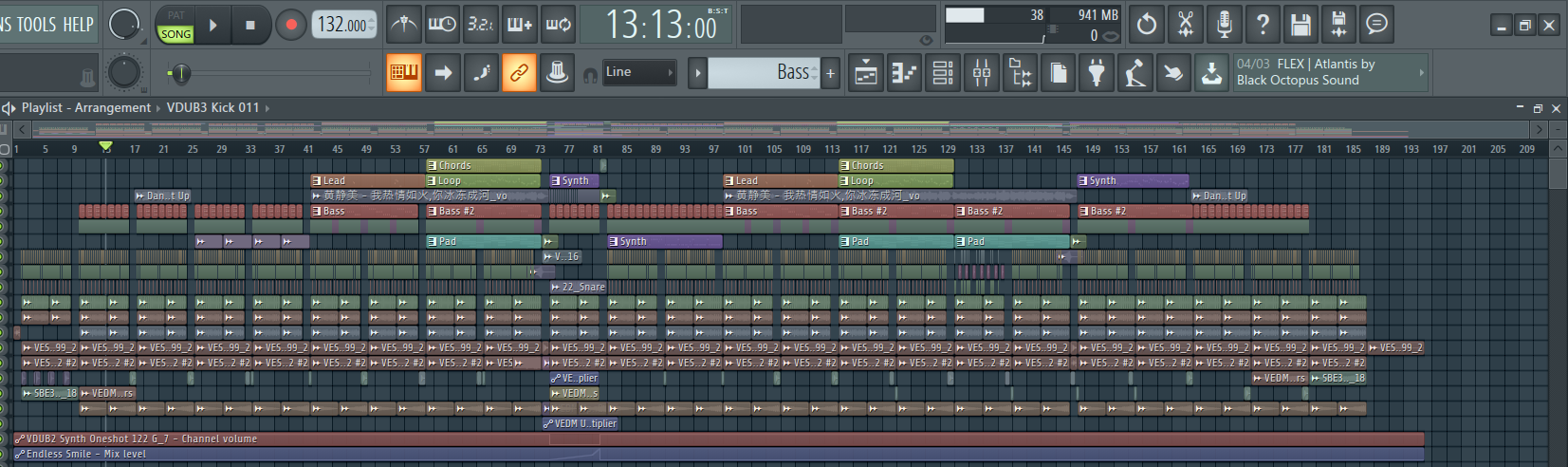Click the Record button
1568x467 pixels.
(x=291, y=25)
